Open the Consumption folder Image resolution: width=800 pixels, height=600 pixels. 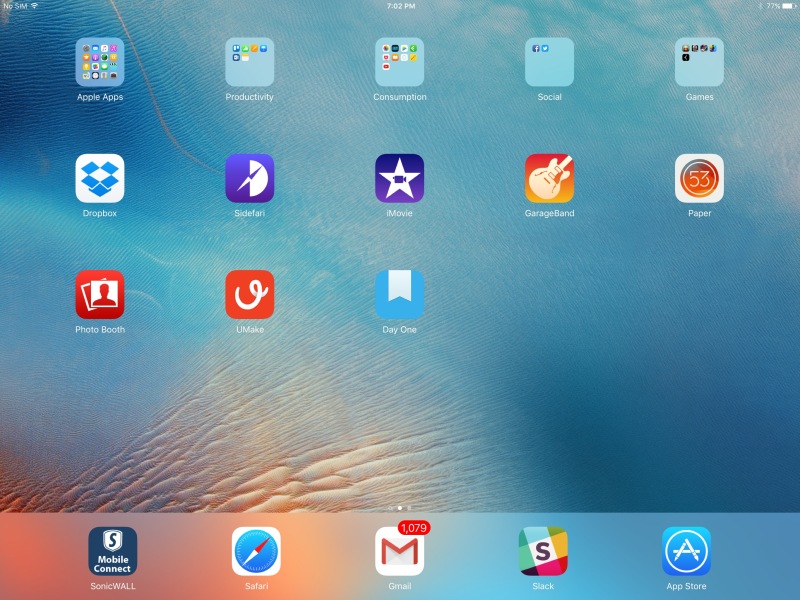(x=399, y=62)
